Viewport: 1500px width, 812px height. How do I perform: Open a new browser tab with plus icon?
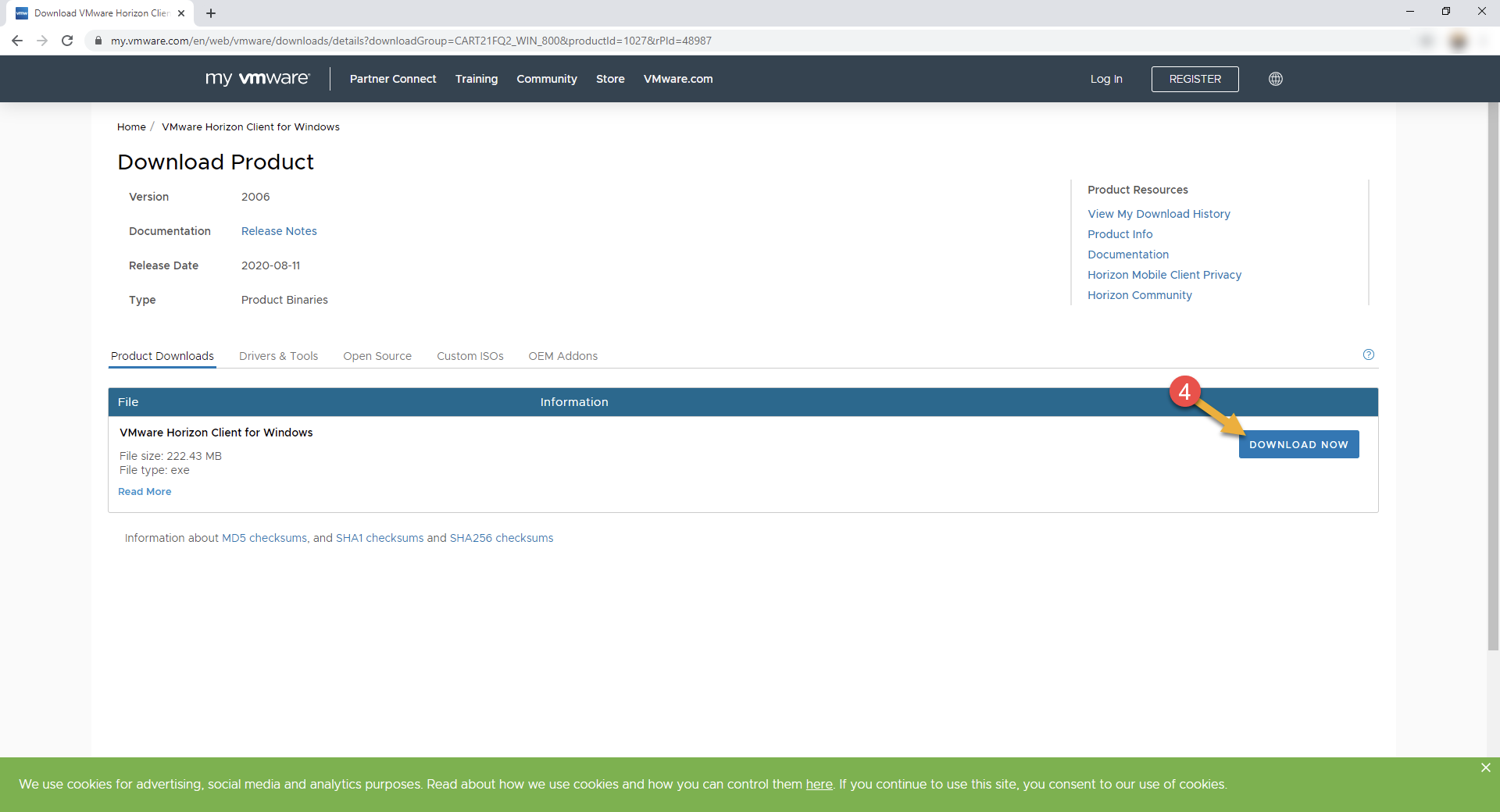(x=211, y=13)
